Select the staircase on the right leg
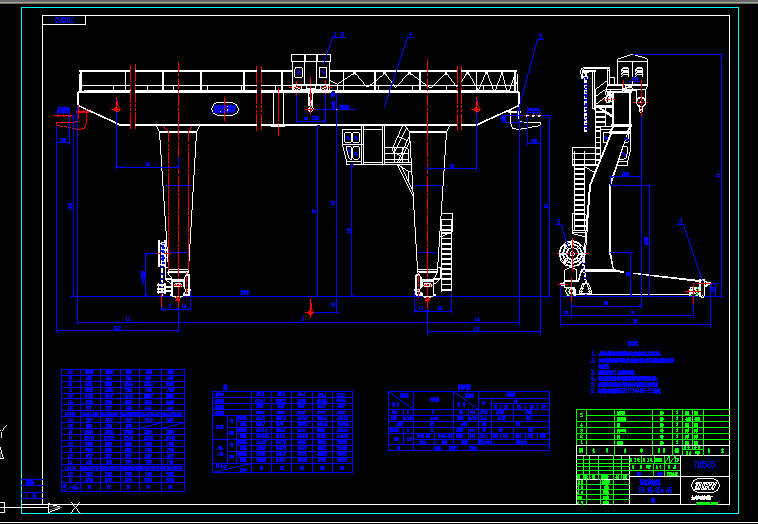The image size is (758, 524). [402, 150]
